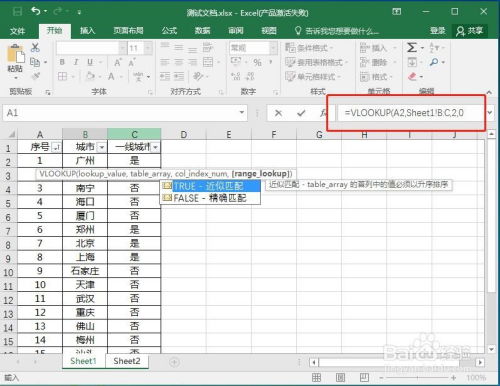The width and height of the screenshot is (500, 386).
Task: Click the Percent style icon
Action: [257, 62]
